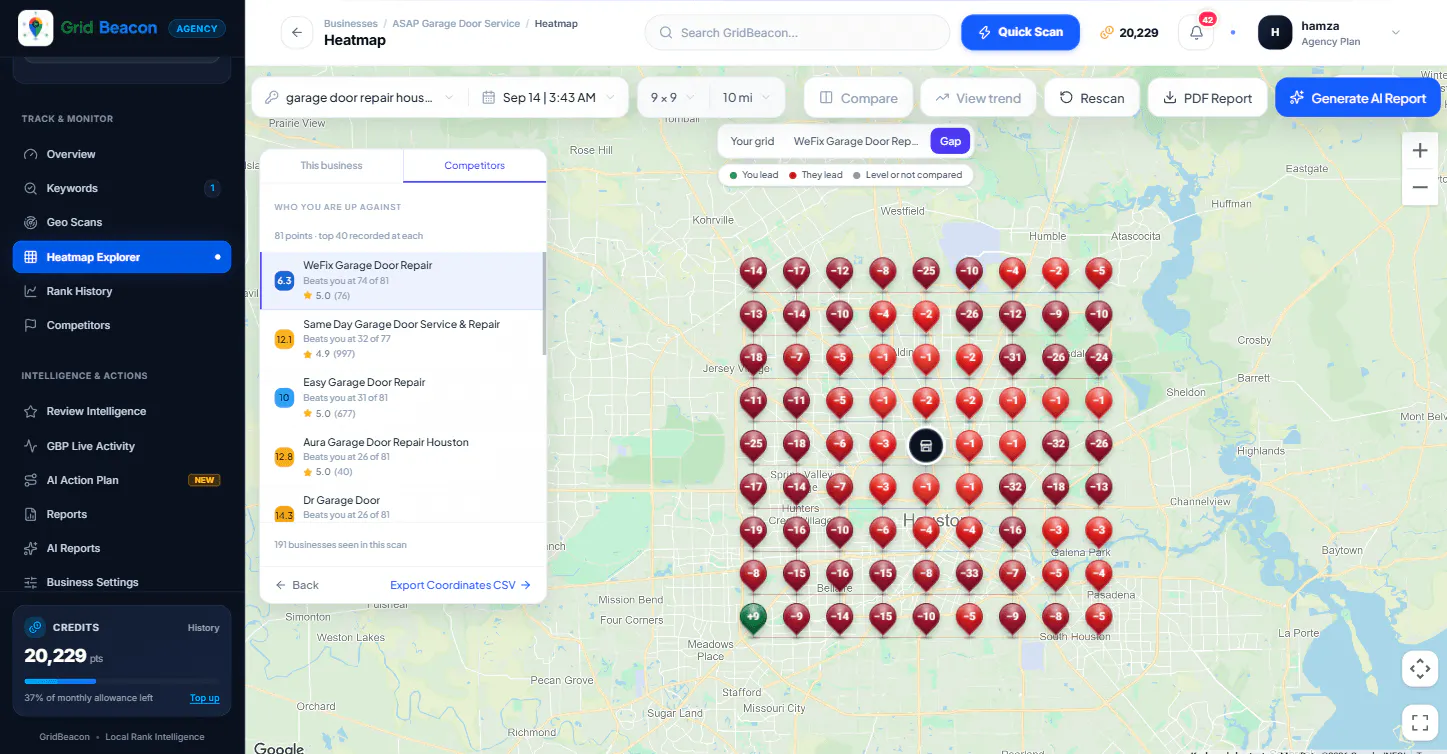Click the Quick Scan button
The height and width of the screenshot is (754, 1447).
[1020, 32]
